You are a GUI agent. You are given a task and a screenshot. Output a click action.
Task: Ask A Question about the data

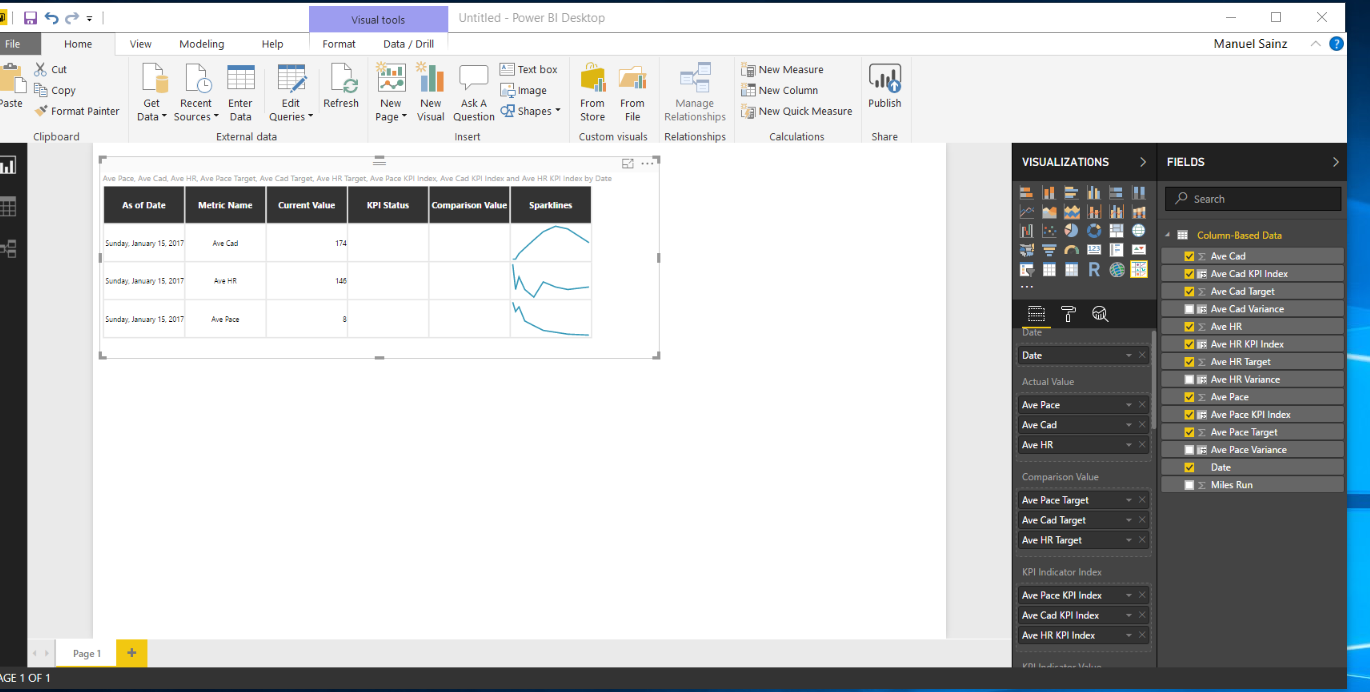pyautogui.click(x=474, y=93)
